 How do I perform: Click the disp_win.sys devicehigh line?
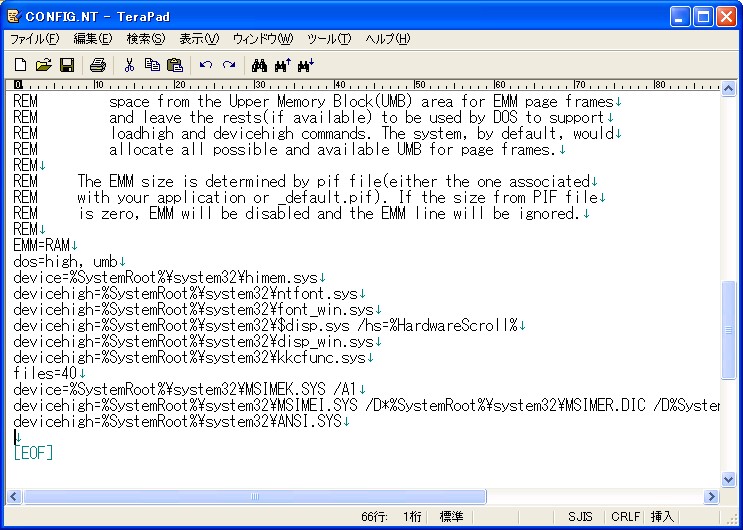pos(197,341)
